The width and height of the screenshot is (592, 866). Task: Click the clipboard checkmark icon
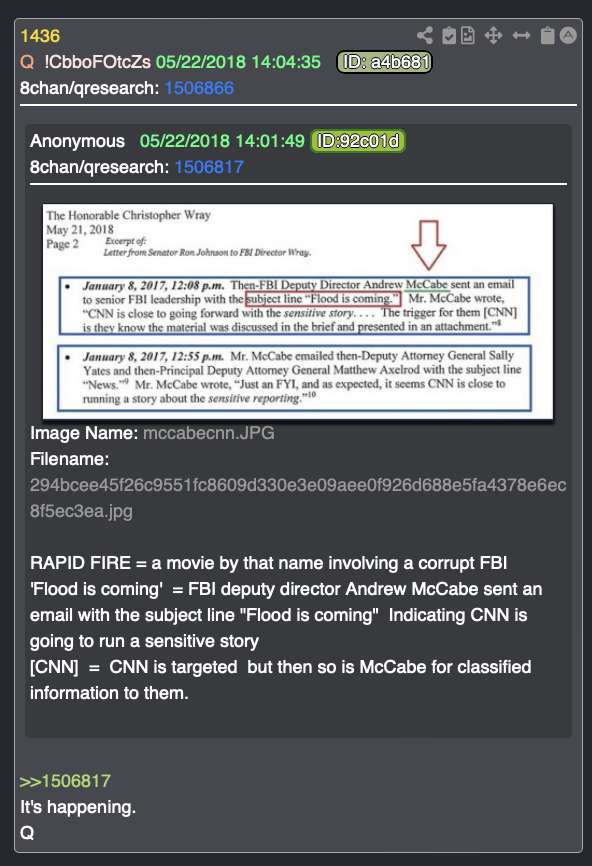coord(449,36)
